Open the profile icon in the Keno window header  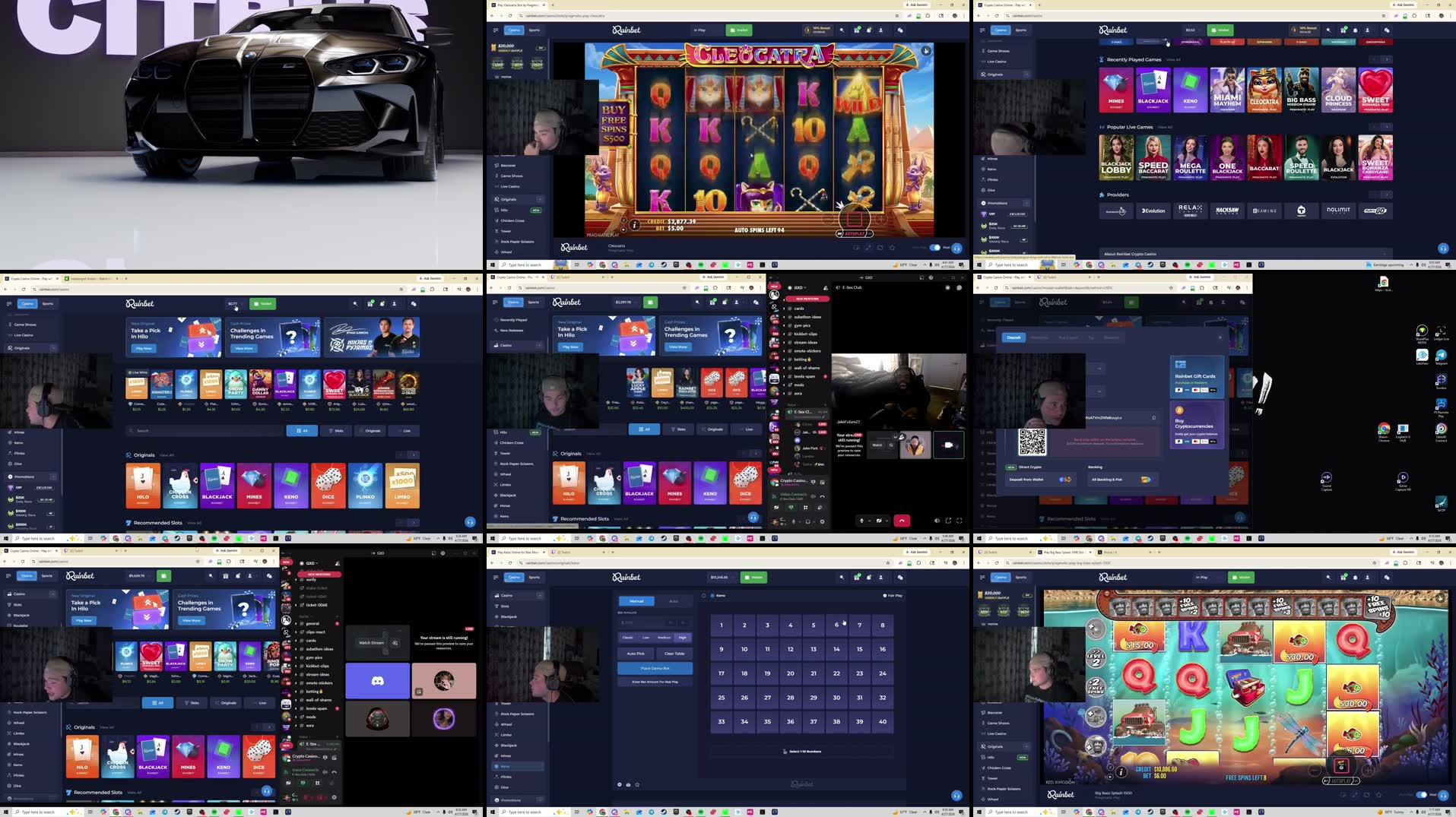[881, 577]
